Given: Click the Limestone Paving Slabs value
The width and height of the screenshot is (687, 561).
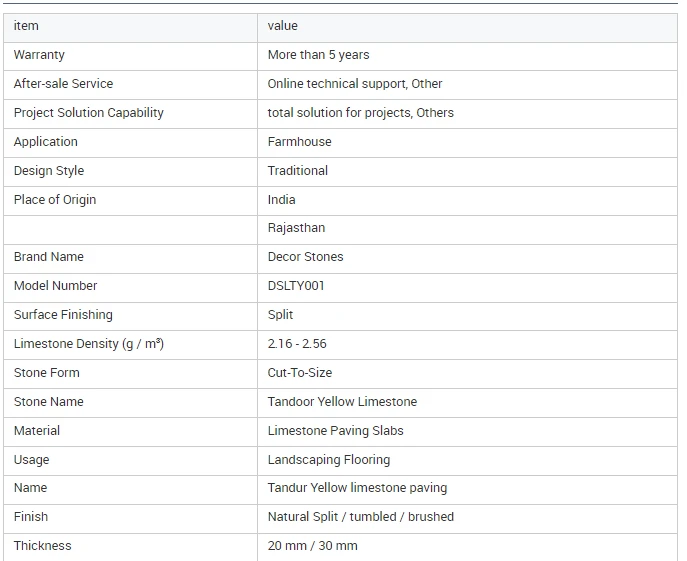Looking at the screenshot, I should 335,430.
